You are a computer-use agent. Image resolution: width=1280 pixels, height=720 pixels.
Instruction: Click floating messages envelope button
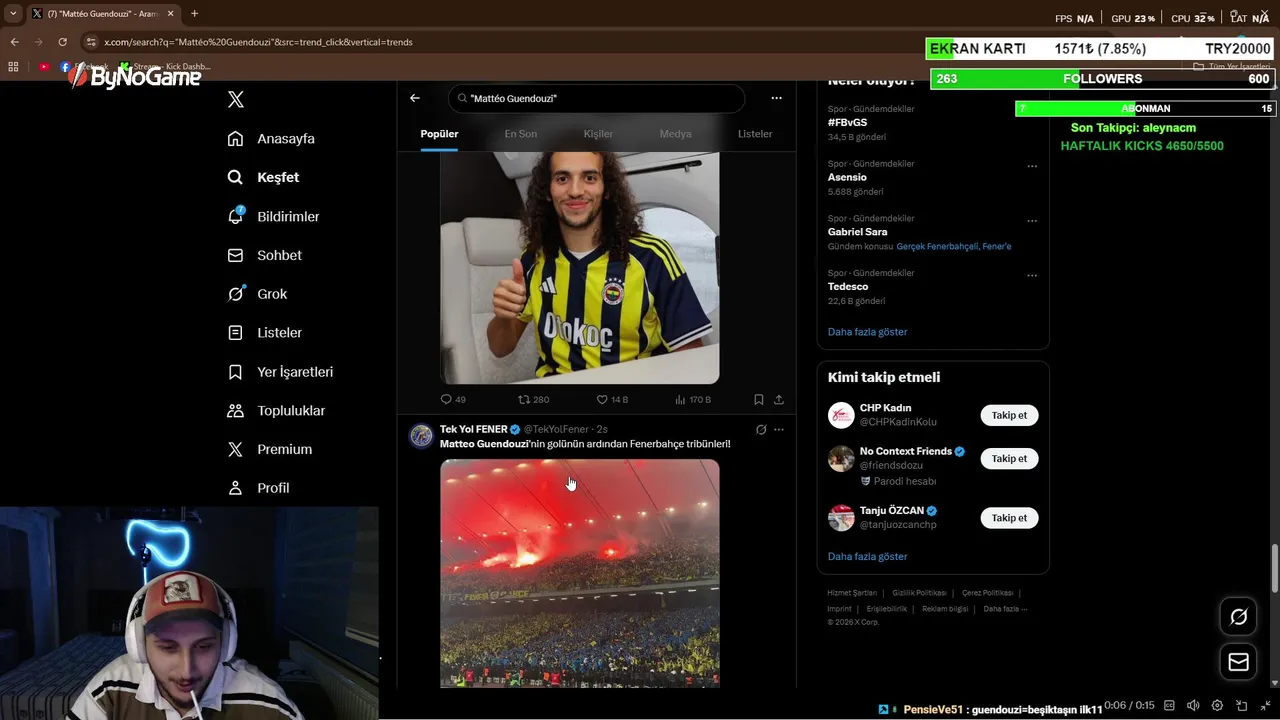[x=1238, y=662]
